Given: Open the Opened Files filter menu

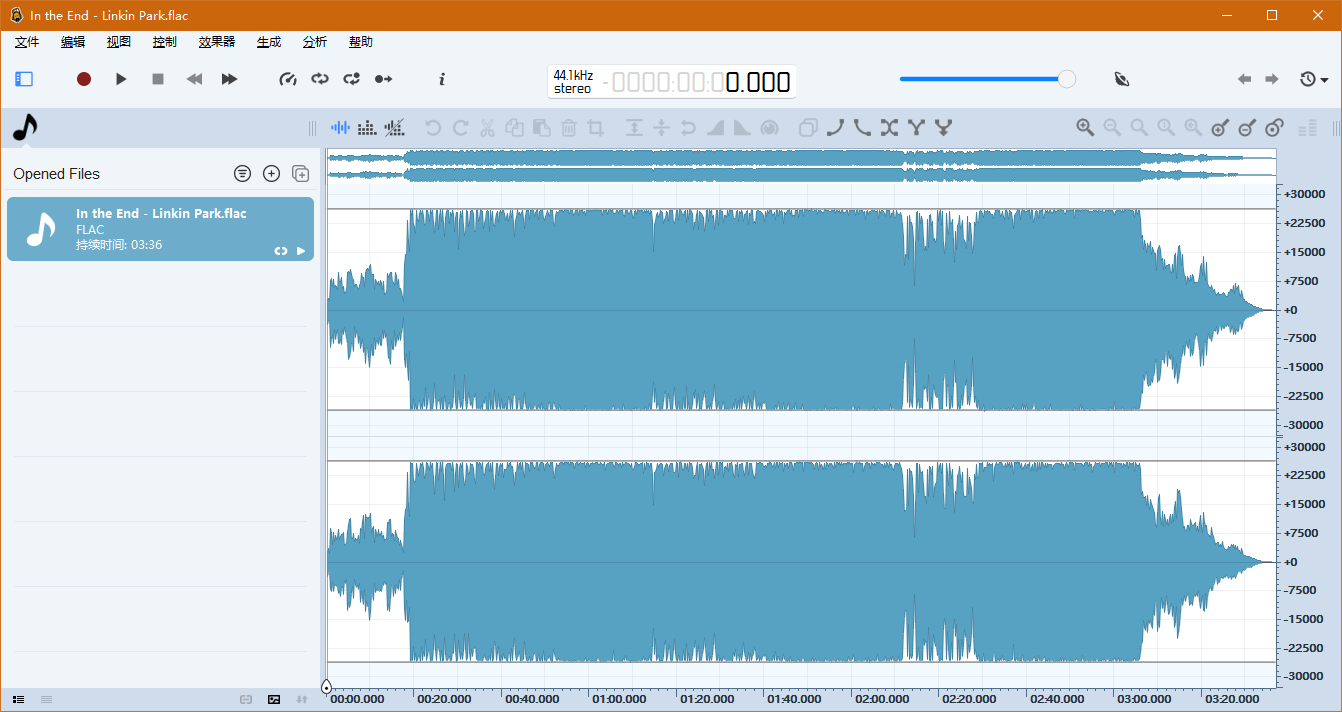Looking at the screenshot, I should click(242, 173).
